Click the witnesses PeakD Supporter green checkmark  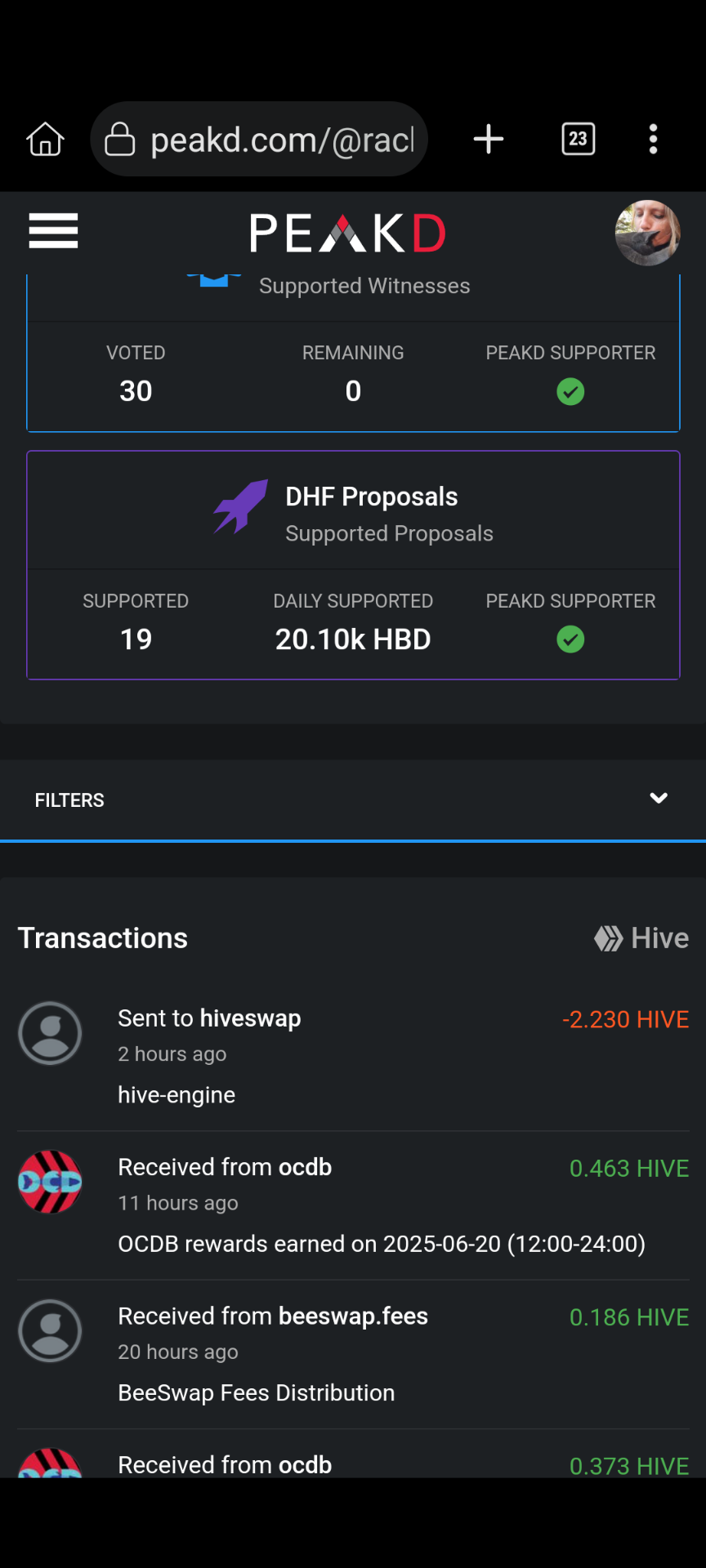coord(570,392)
